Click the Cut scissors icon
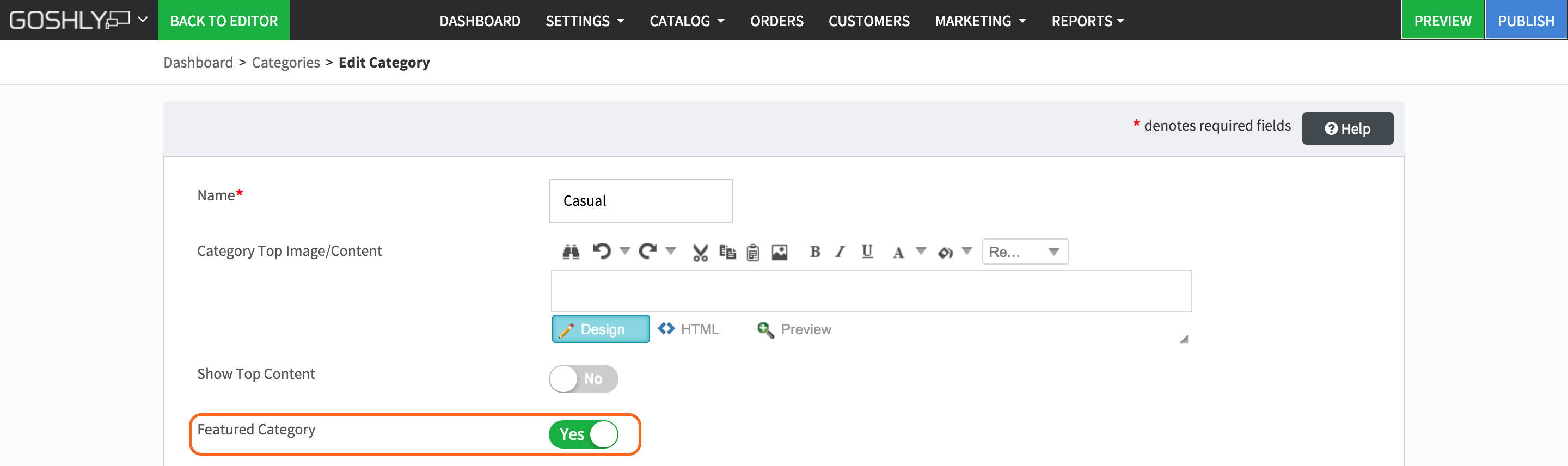1568x466 pixels. [700, 253]
